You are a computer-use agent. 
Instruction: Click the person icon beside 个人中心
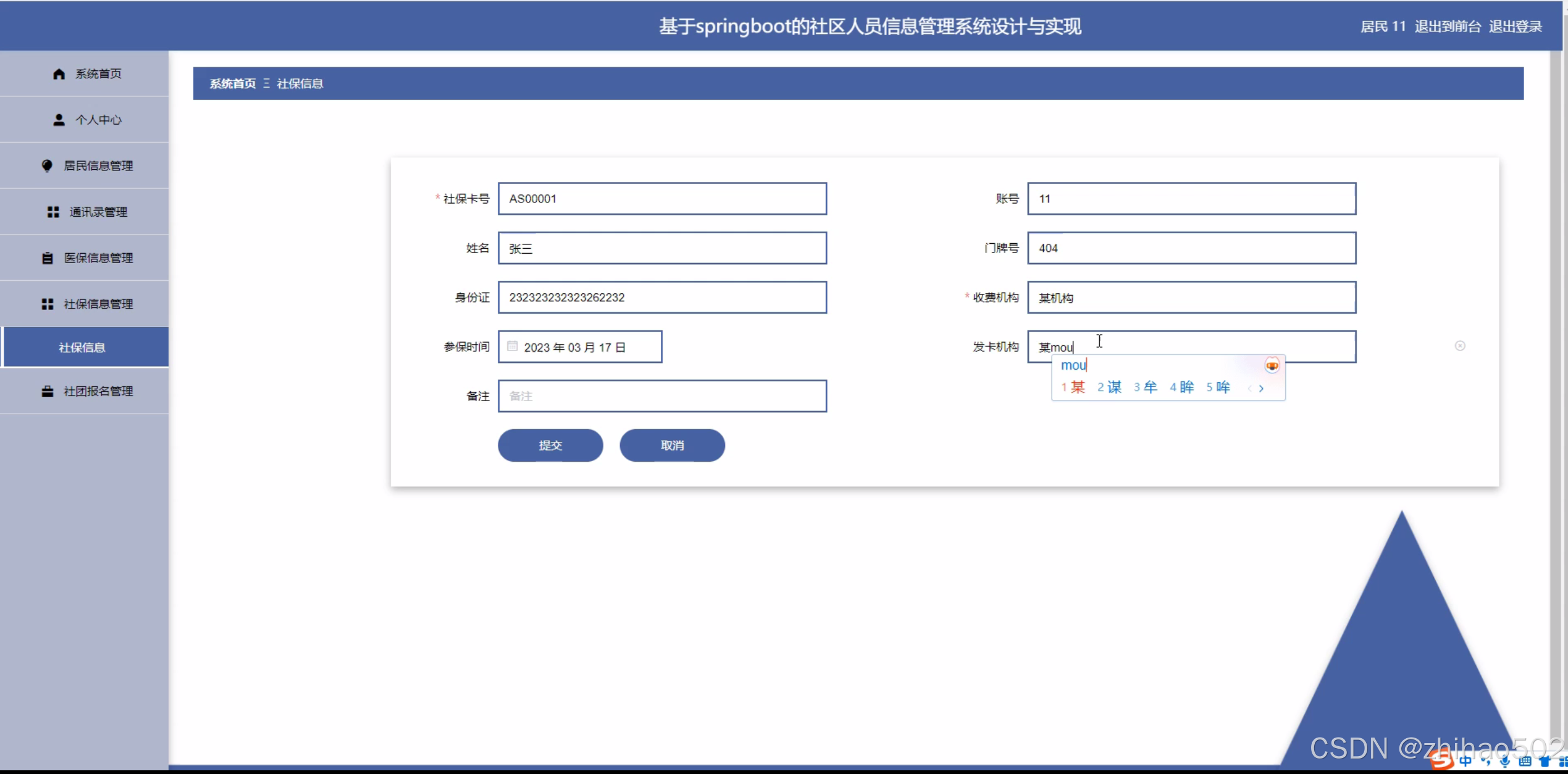point(59,120)
